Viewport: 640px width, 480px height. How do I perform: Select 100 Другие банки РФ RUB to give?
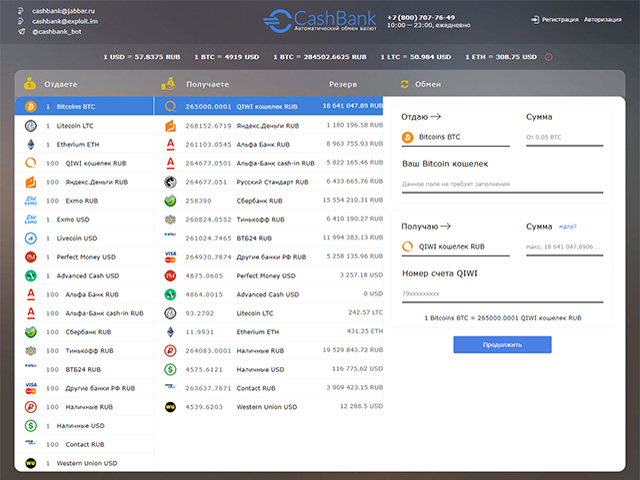tap(84, 388)
